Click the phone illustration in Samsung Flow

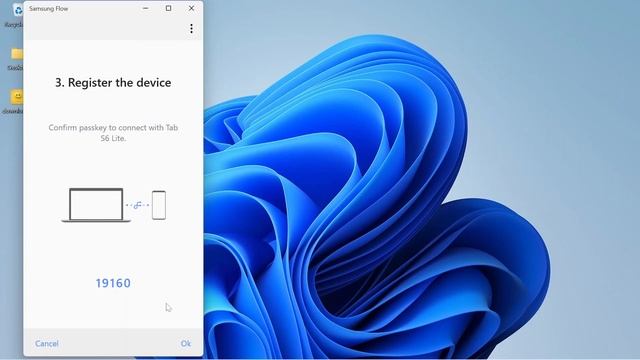pos(159,205)
